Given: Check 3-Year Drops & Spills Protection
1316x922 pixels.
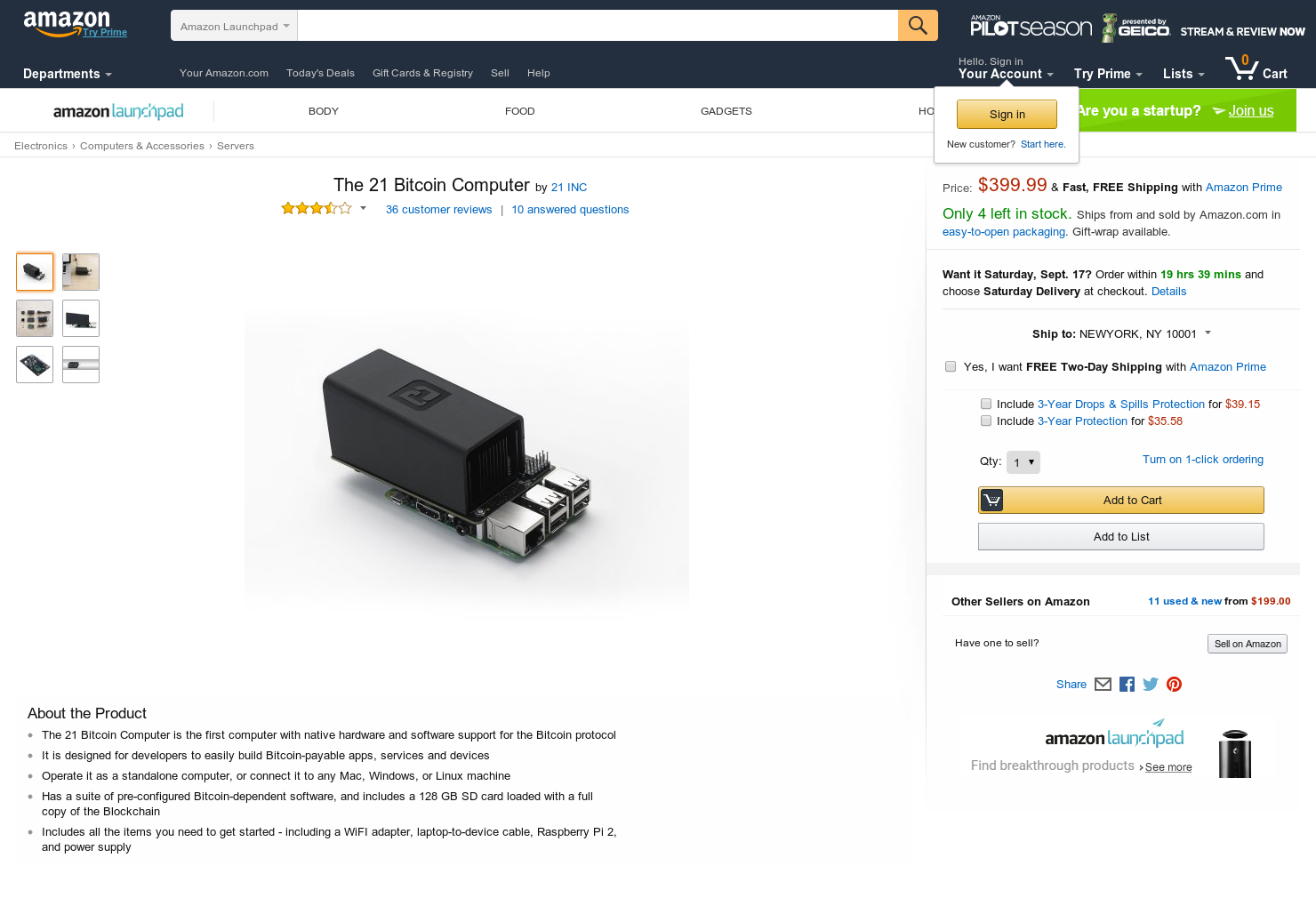Looking at the screenshot, I should 986,404.
